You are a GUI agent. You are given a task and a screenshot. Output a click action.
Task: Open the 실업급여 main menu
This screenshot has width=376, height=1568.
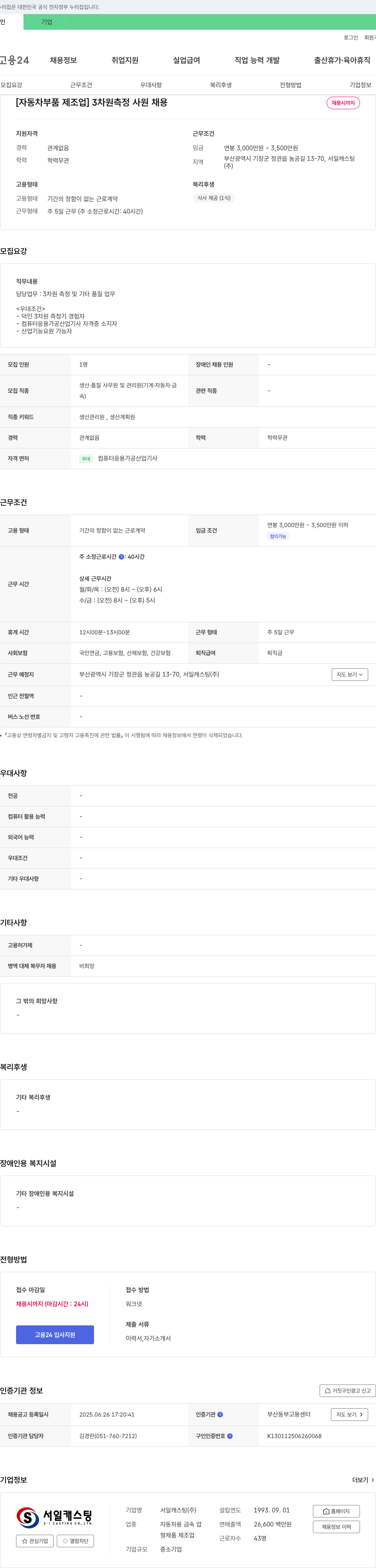(186, 60)
